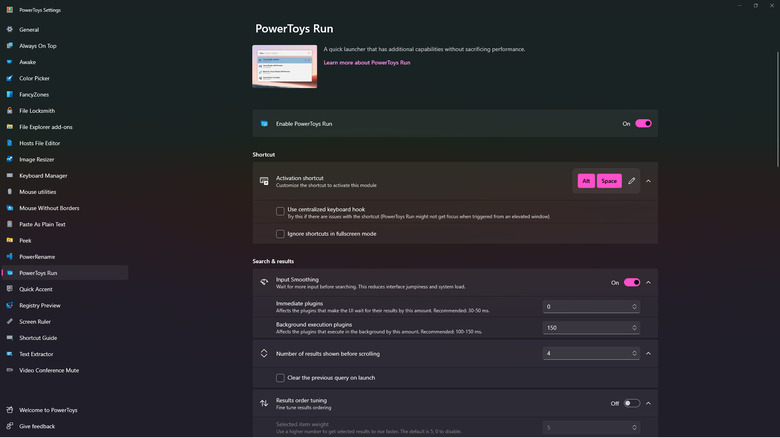This screenshot has width=780, height=438.
Task: Turn on the Results order tuning toggle
Action: tap(632, 403)
